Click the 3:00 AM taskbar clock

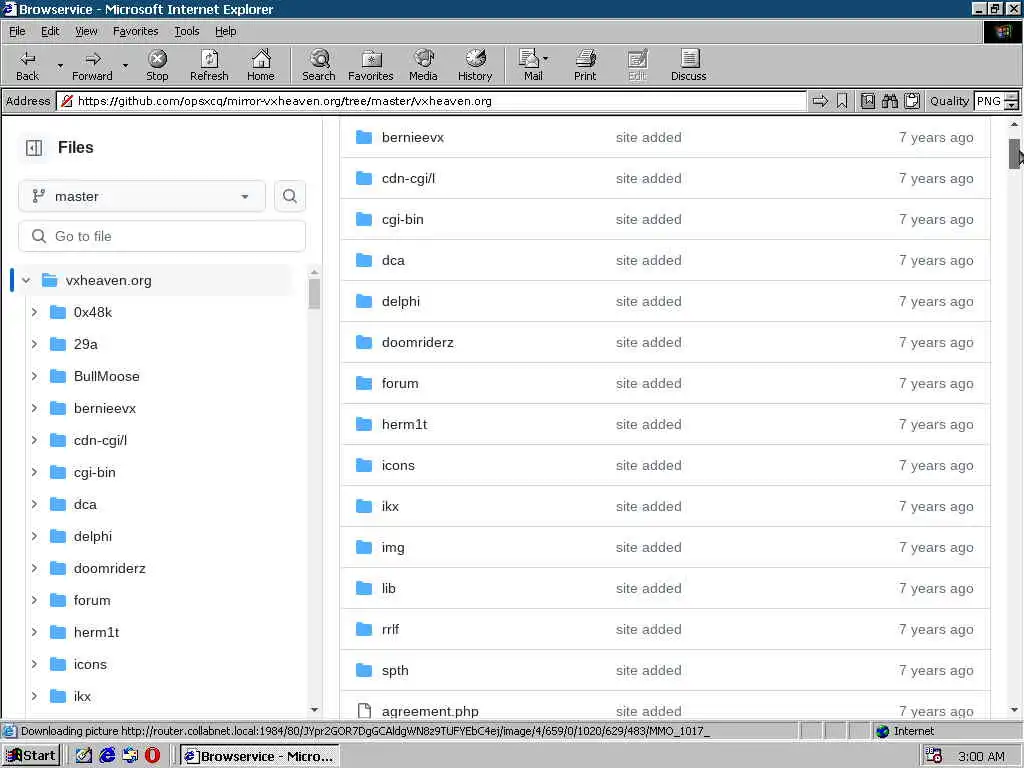tap(981, 756)
